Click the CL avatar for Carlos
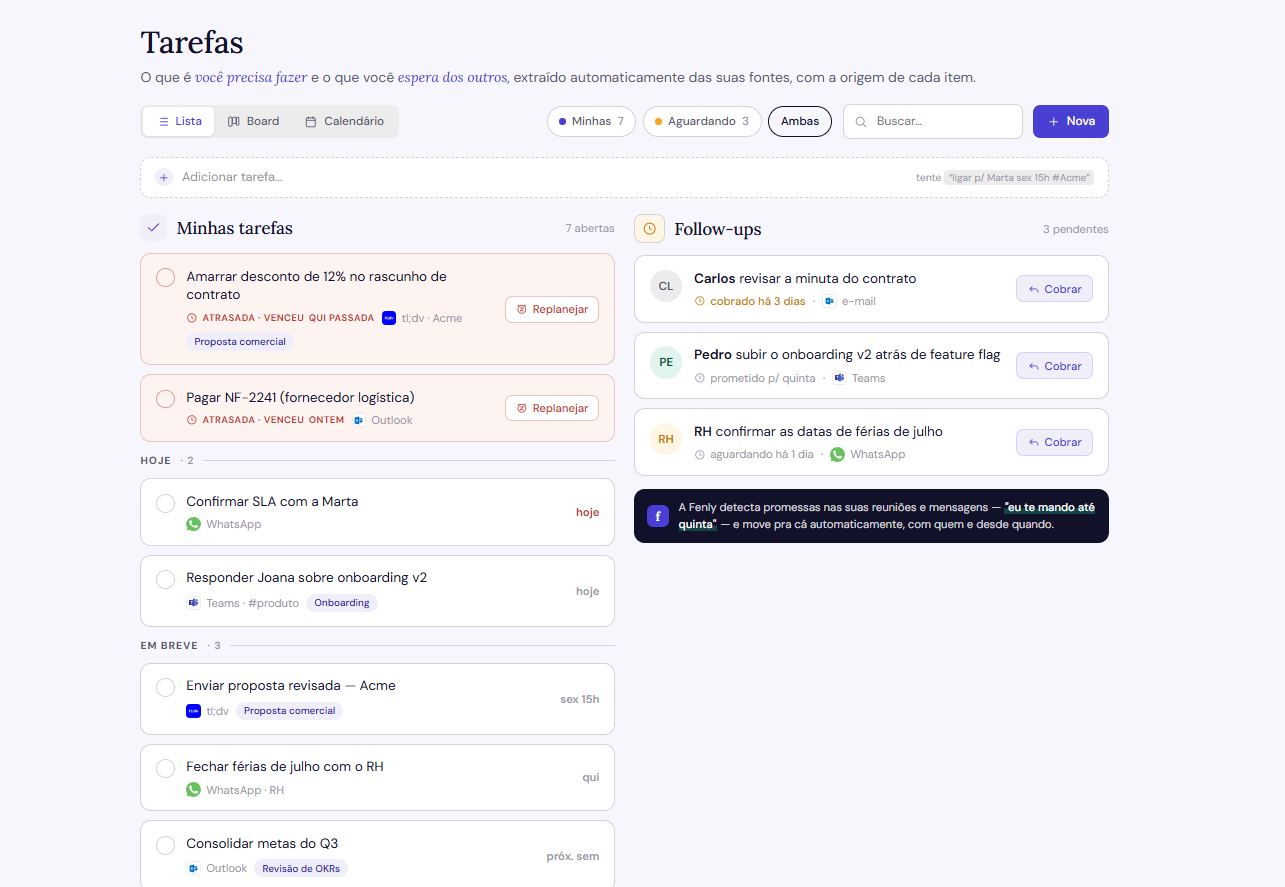The height and width of the screenshot is (887, 1285). point(666,286)
